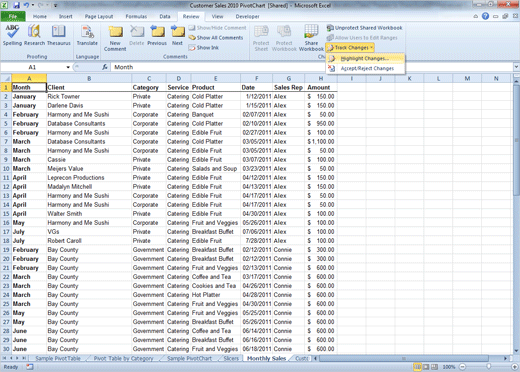The width and height of the screenshot is (520, 372).
Task: Open the Thesaurus tool
Action: tap(59, 35)
